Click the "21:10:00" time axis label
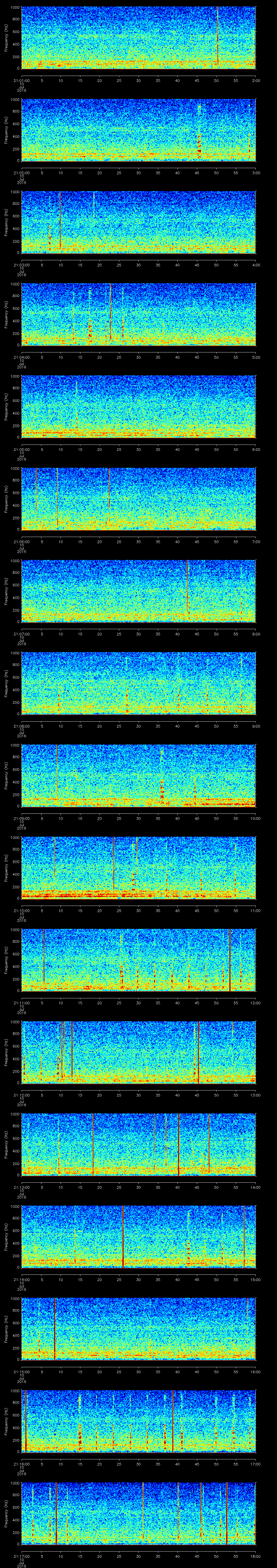Screen dimensions: 277x1568 point(21,910)
